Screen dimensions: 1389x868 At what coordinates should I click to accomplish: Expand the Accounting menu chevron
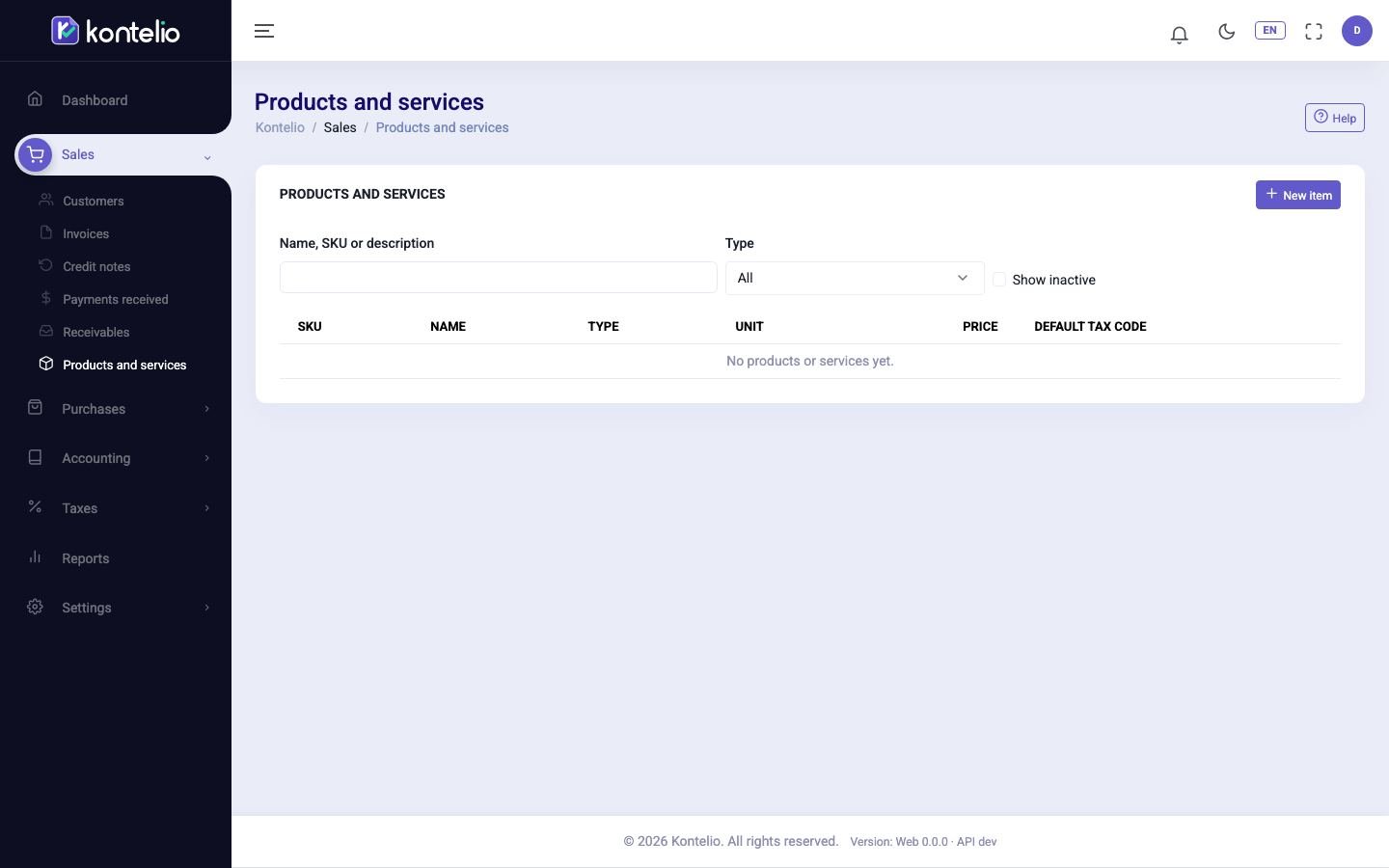(x=206, y=458)
